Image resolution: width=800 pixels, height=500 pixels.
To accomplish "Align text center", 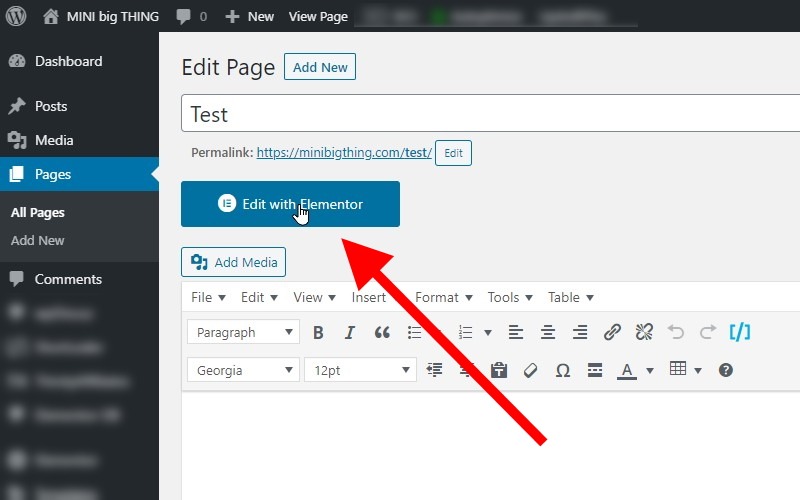I will point(548,333).
